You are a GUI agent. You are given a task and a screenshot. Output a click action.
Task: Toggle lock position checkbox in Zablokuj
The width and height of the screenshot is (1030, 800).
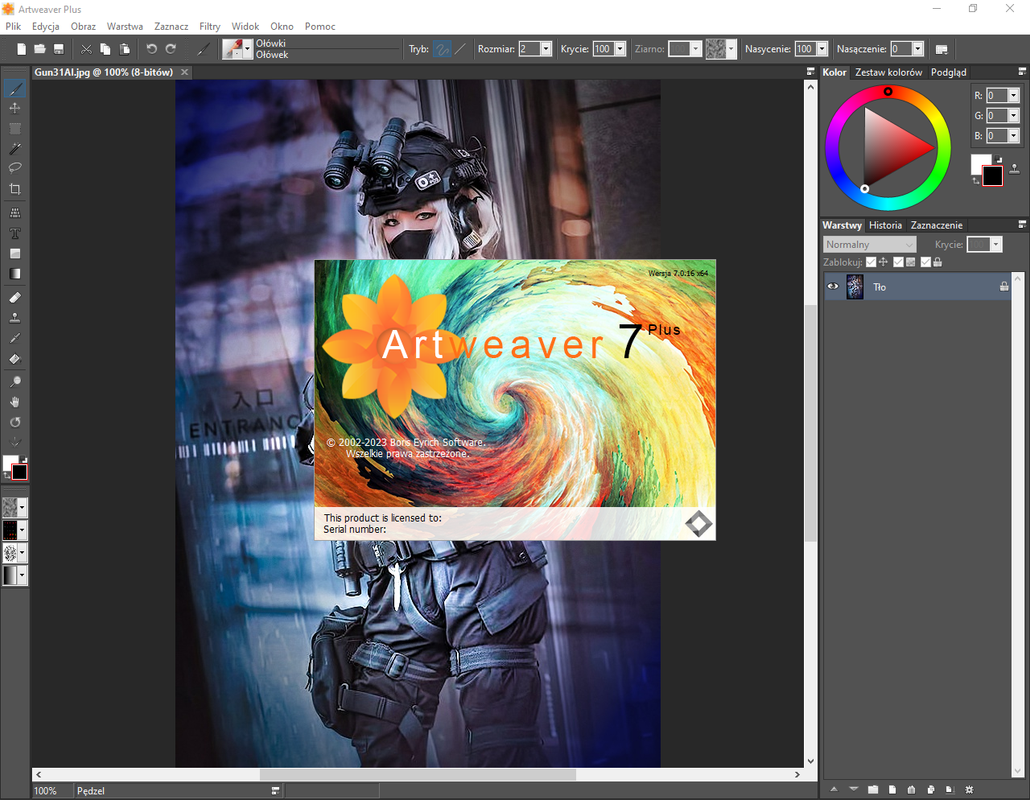pos(871,262)
